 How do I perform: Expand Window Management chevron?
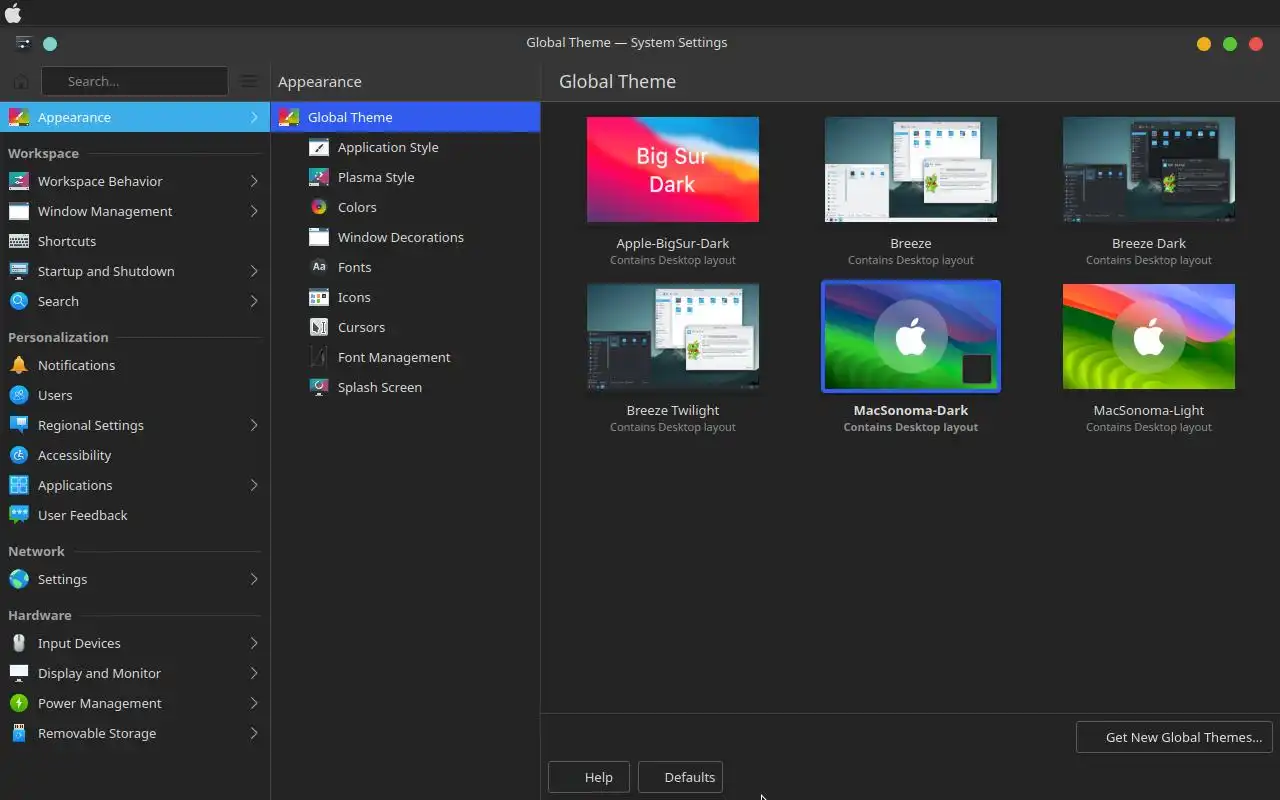[x=254, y=211]
